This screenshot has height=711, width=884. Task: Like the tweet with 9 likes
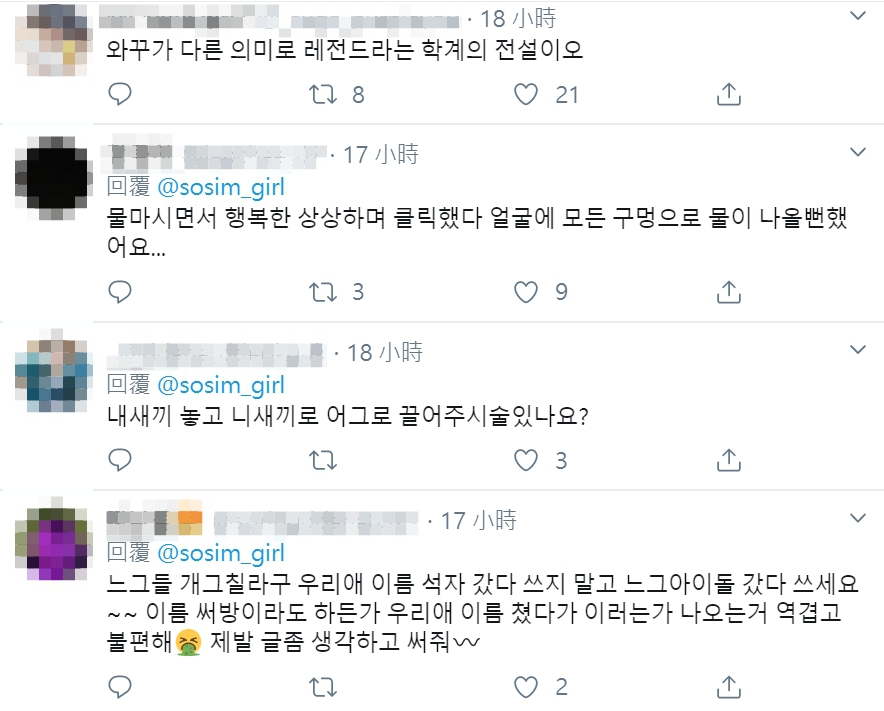[526, 291]
